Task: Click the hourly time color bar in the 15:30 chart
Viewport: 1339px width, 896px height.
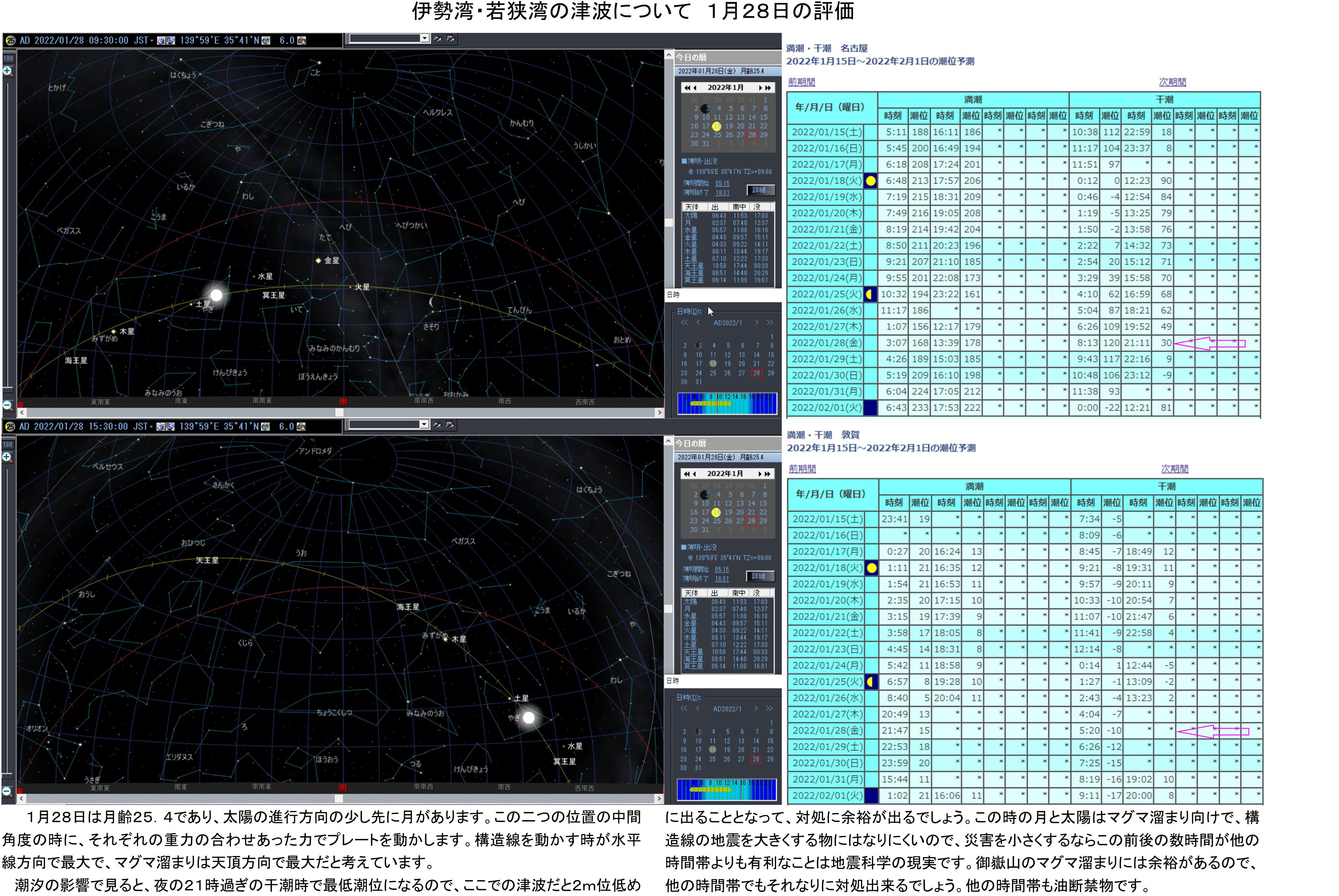Action: 726,789
